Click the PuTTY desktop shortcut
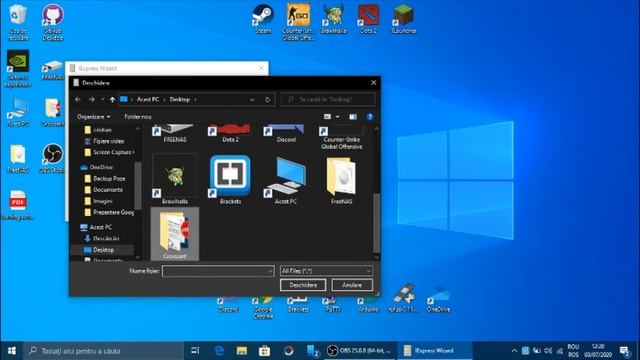Image resolution: width=640 pixels, height=360 pixels. [x=333, y=305]
